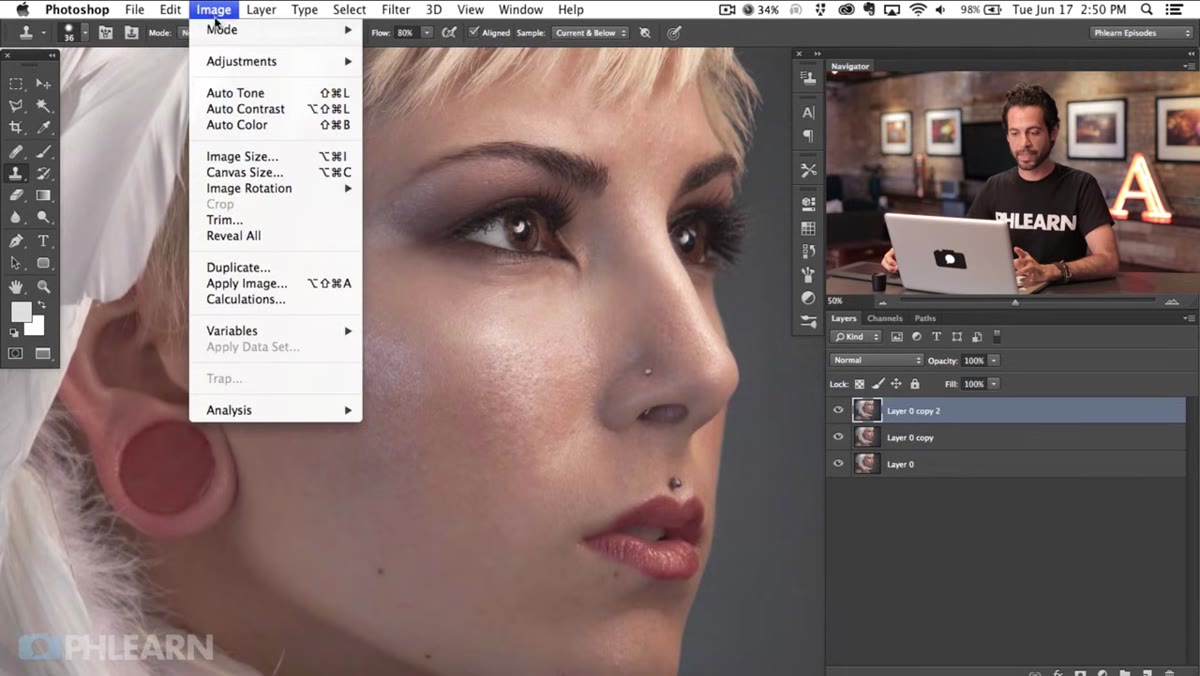
Task: Open the layer Fill dropdown arrow
Action: [x=994, y=384]
